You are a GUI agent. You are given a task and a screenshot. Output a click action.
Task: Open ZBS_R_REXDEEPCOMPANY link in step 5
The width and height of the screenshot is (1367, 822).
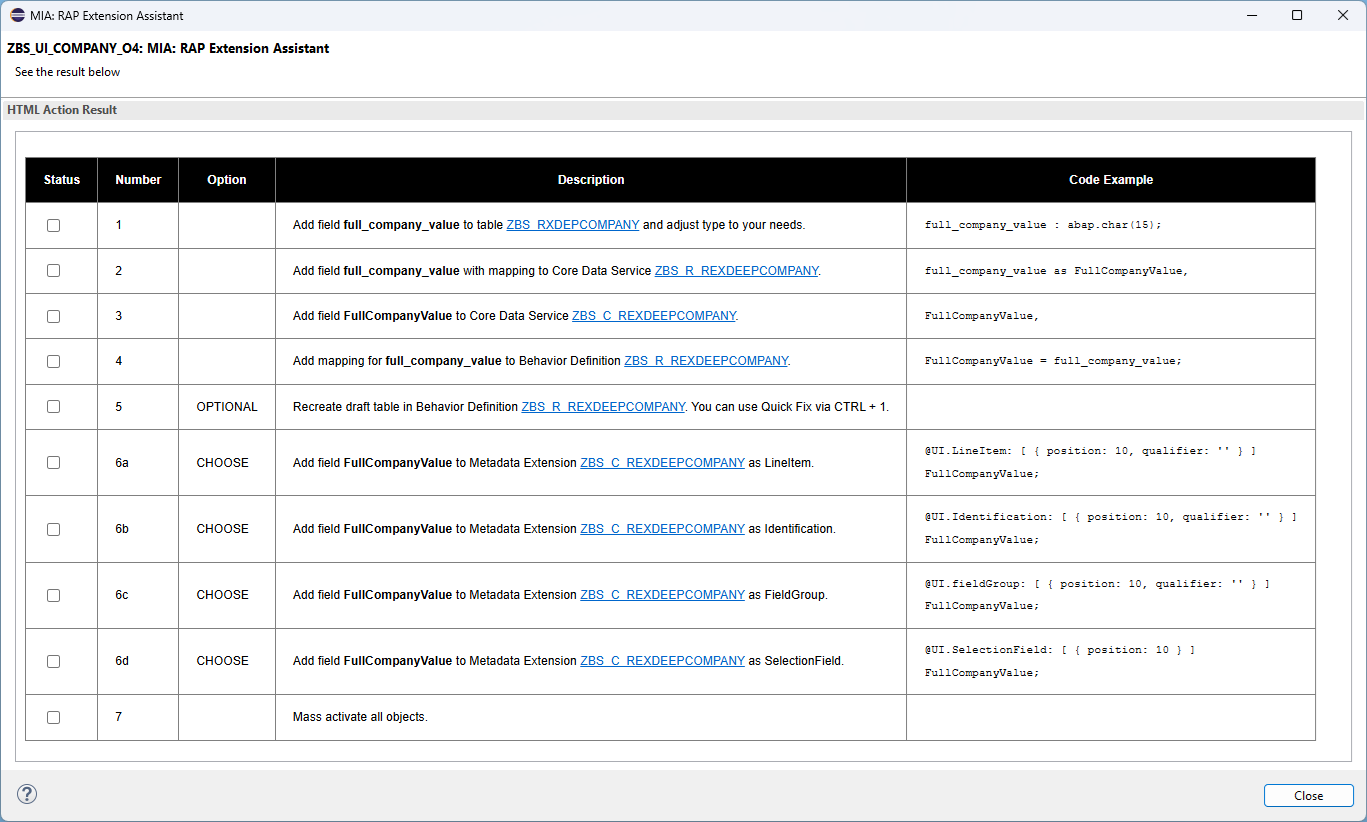[603, 407]
